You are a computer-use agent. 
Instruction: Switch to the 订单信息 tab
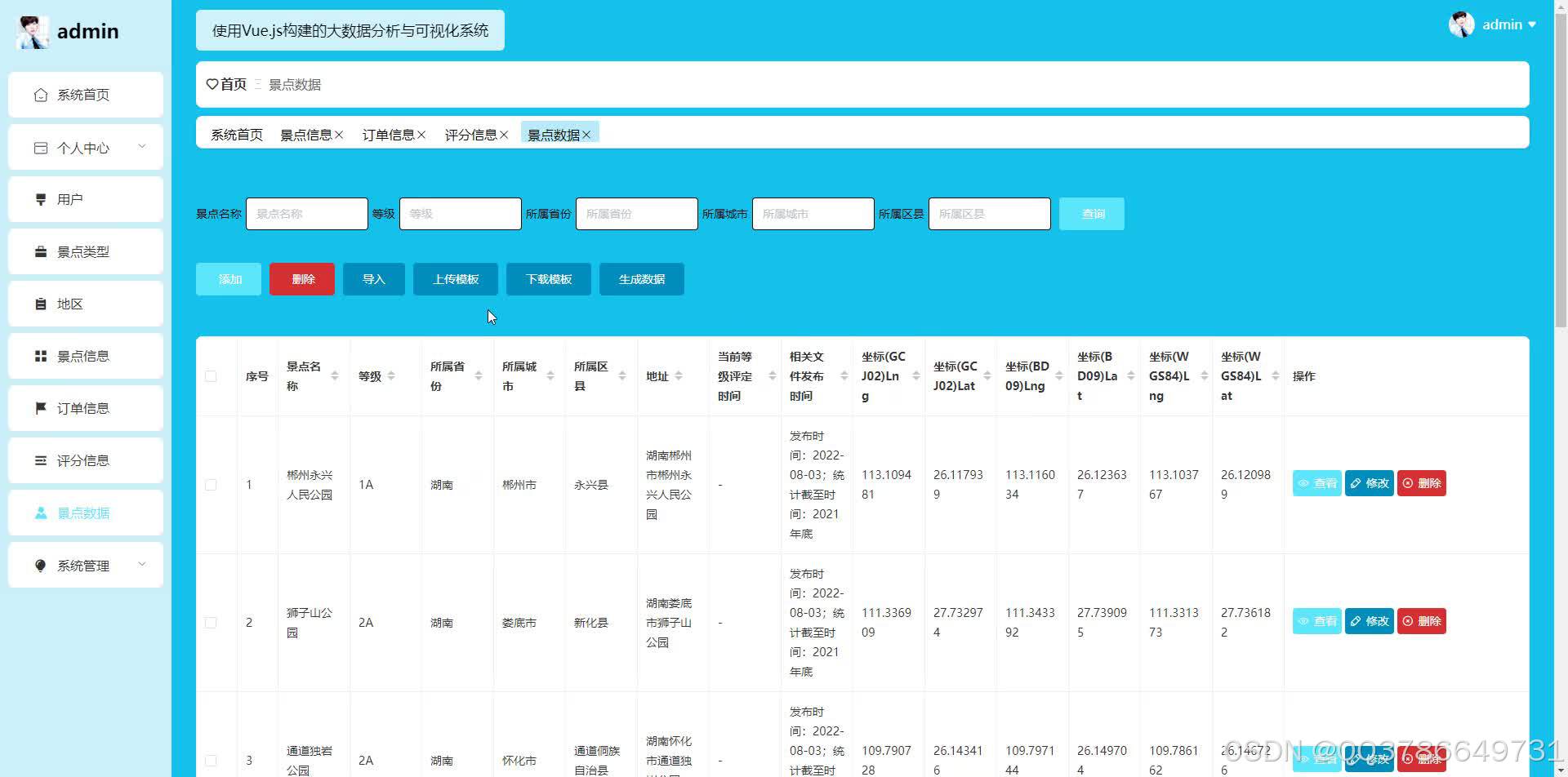point(389,135)
